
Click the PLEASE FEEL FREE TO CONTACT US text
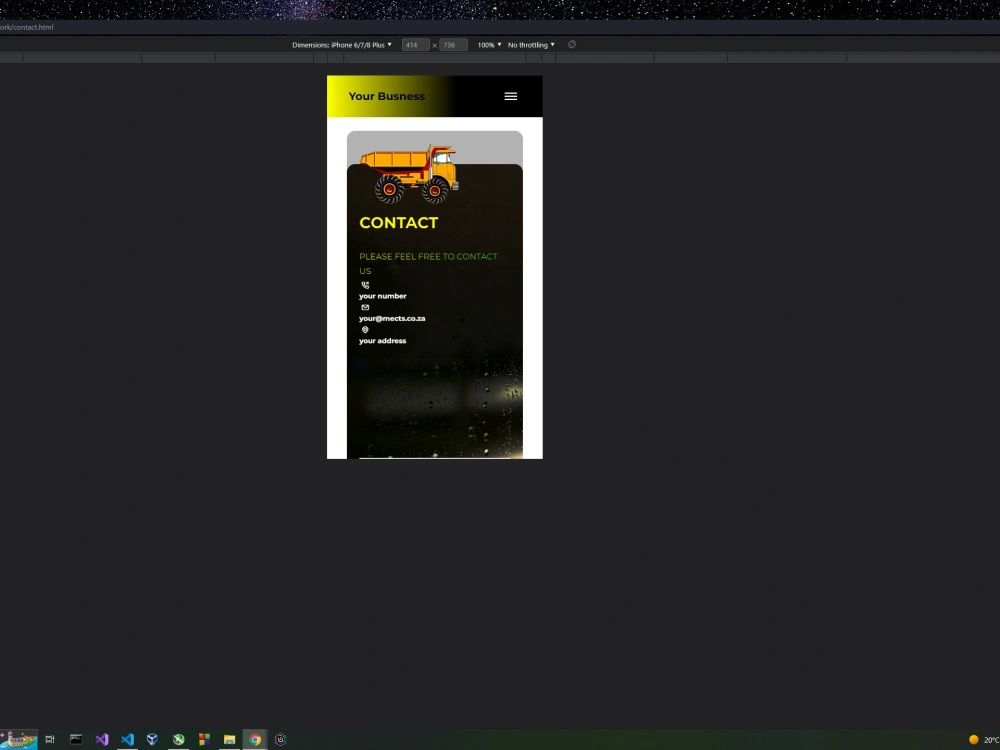pyautogui.click(x=428, y=263)
